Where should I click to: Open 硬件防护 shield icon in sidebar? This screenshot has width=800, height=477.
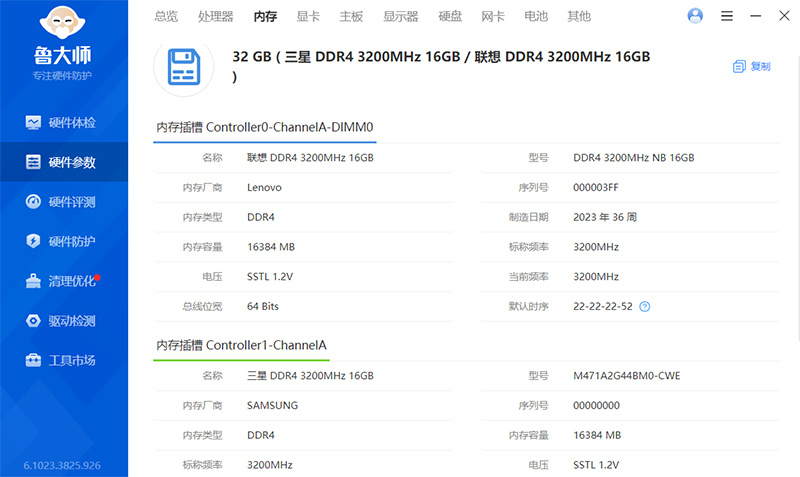pyautogui.click(x=33, y=241)
